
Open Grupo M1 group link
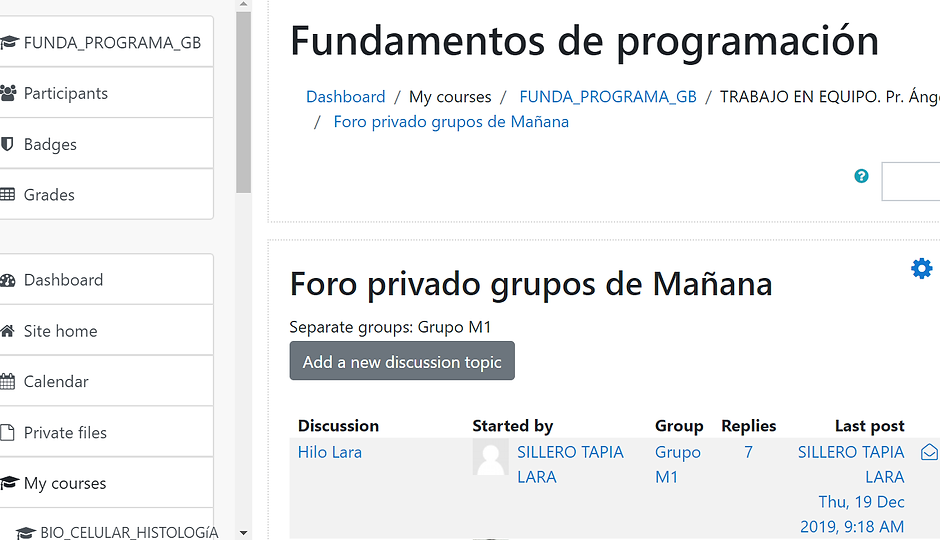[677, 464]
